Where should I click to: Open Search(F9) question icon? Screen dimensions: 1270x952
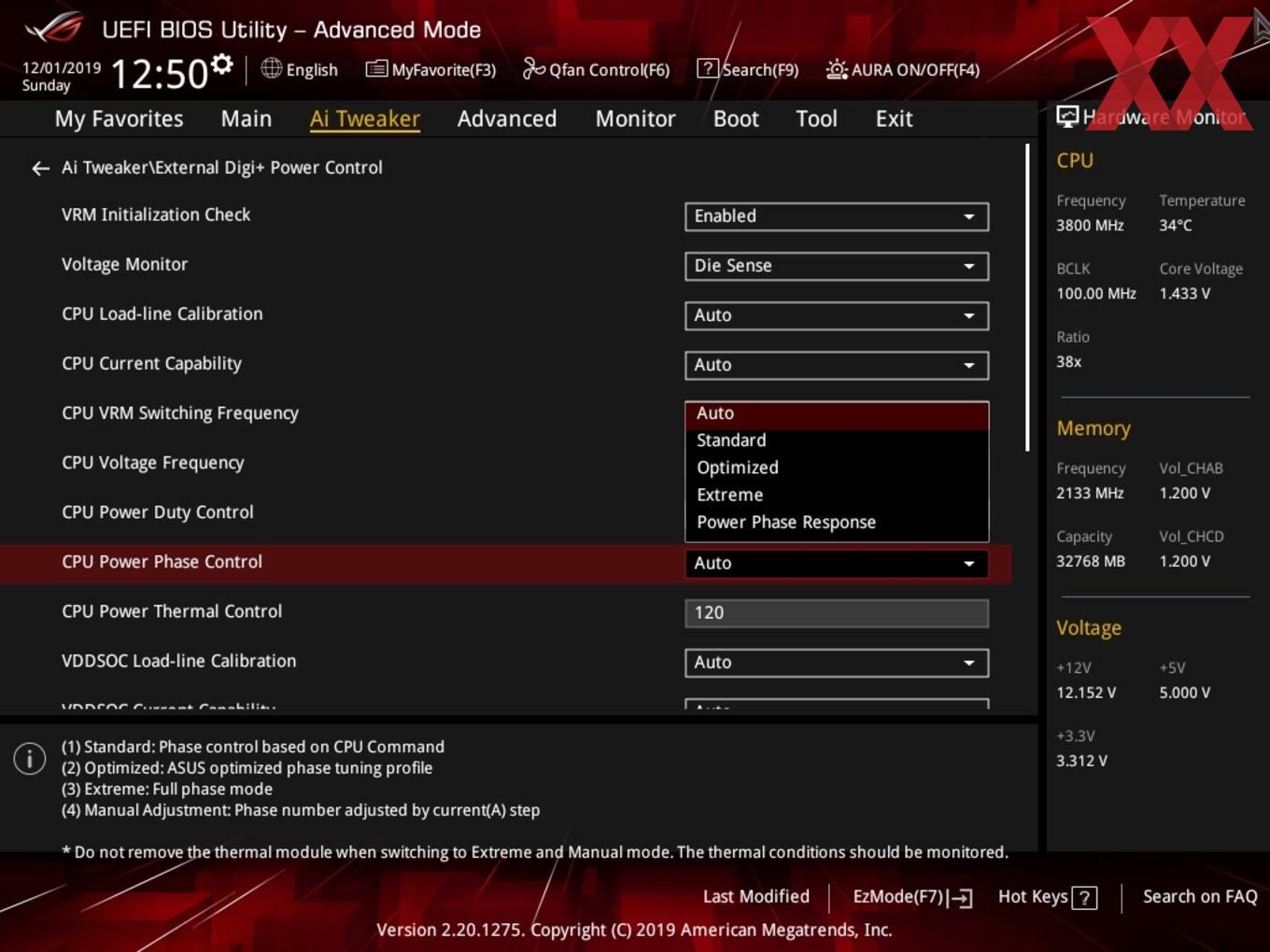708,68
